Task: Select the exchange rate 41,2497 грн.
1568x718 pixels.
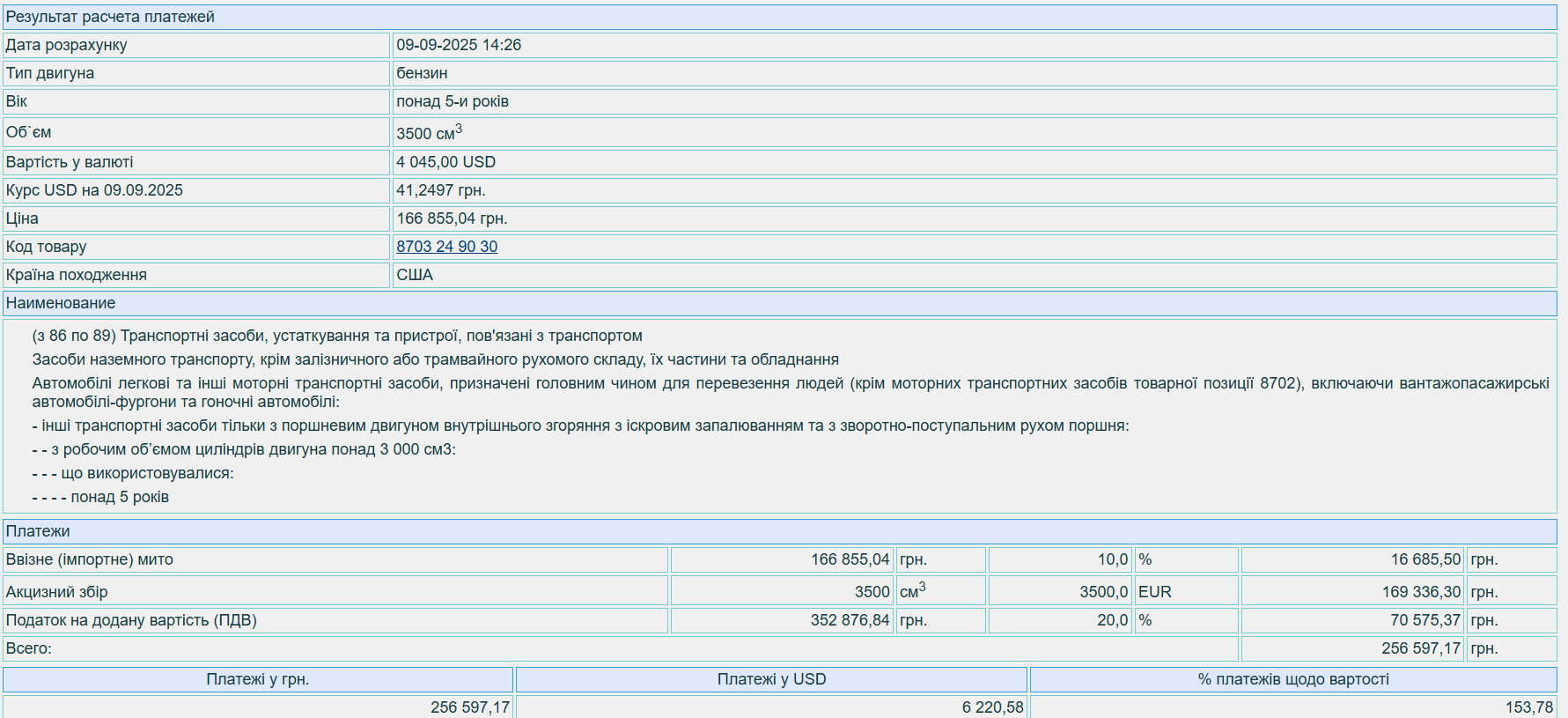Action: [x=441, y=190]
